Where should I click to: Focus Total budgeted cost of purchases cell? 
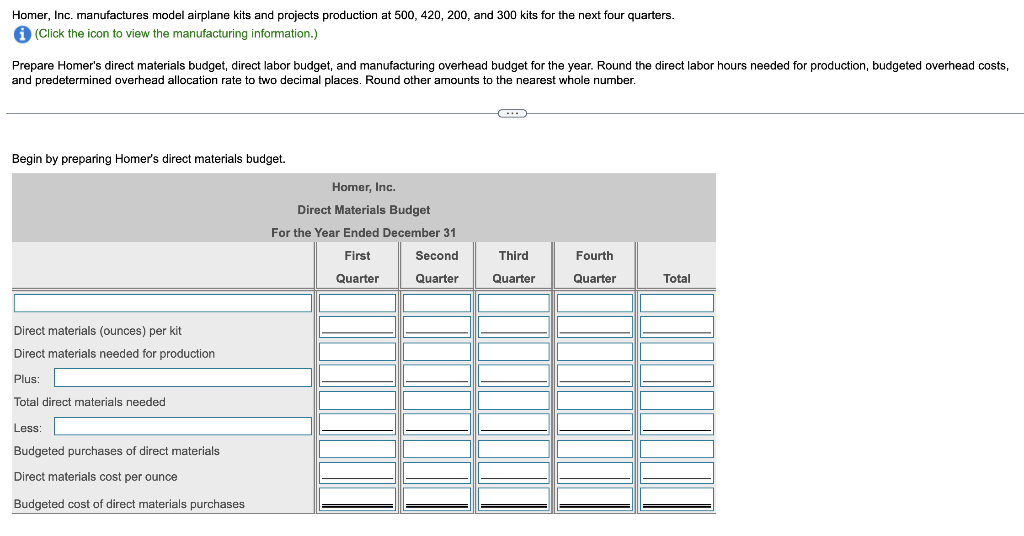click(x=677, y=499)
